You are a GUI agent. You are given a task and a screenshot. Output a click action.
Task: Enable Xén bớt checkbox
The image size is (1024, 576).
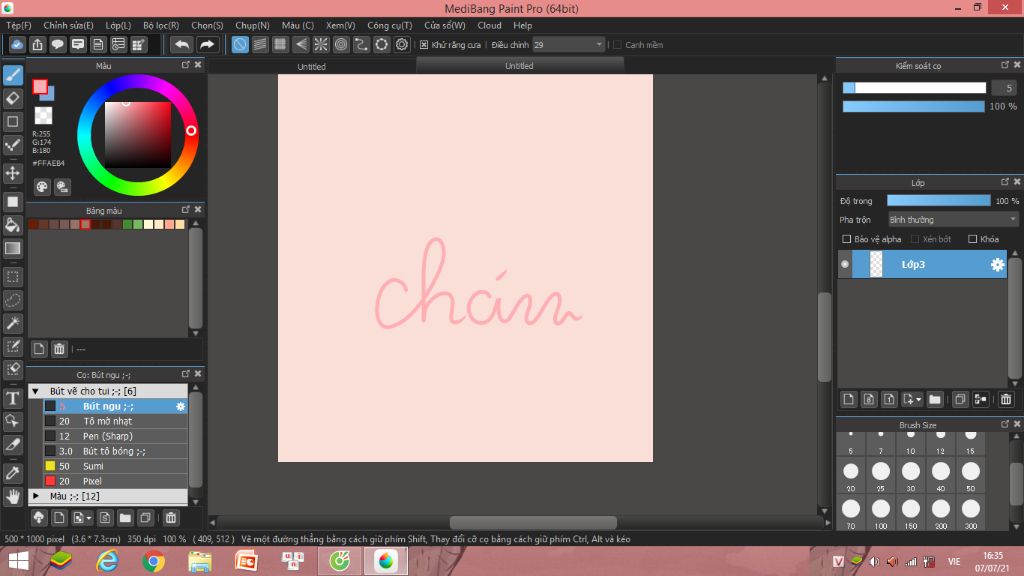click(x=915, y=239)
